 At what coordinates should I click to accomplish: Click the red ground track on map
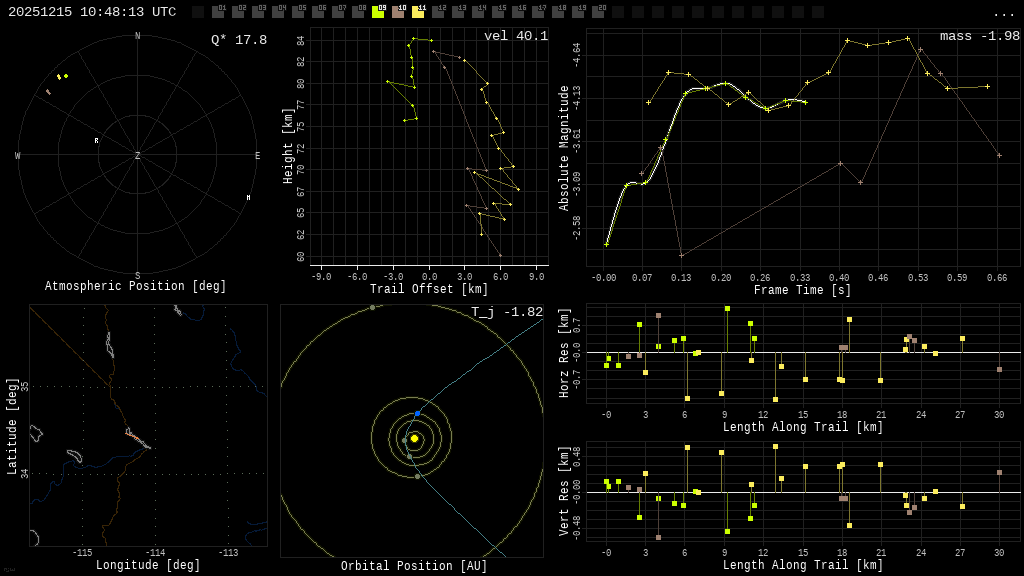point(137,438)
